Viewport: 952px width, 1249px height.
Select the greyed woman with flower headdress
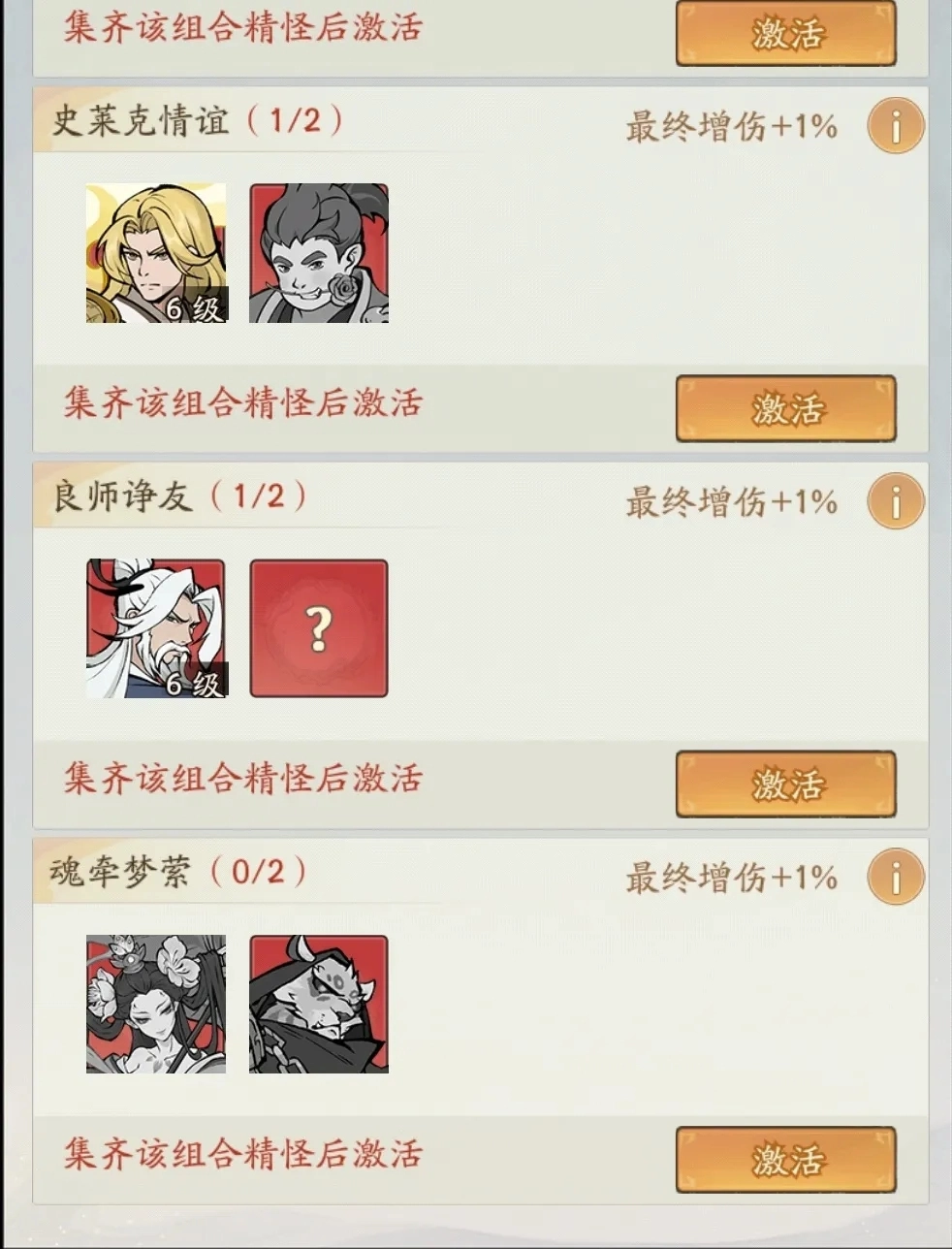coord(156,1004)
